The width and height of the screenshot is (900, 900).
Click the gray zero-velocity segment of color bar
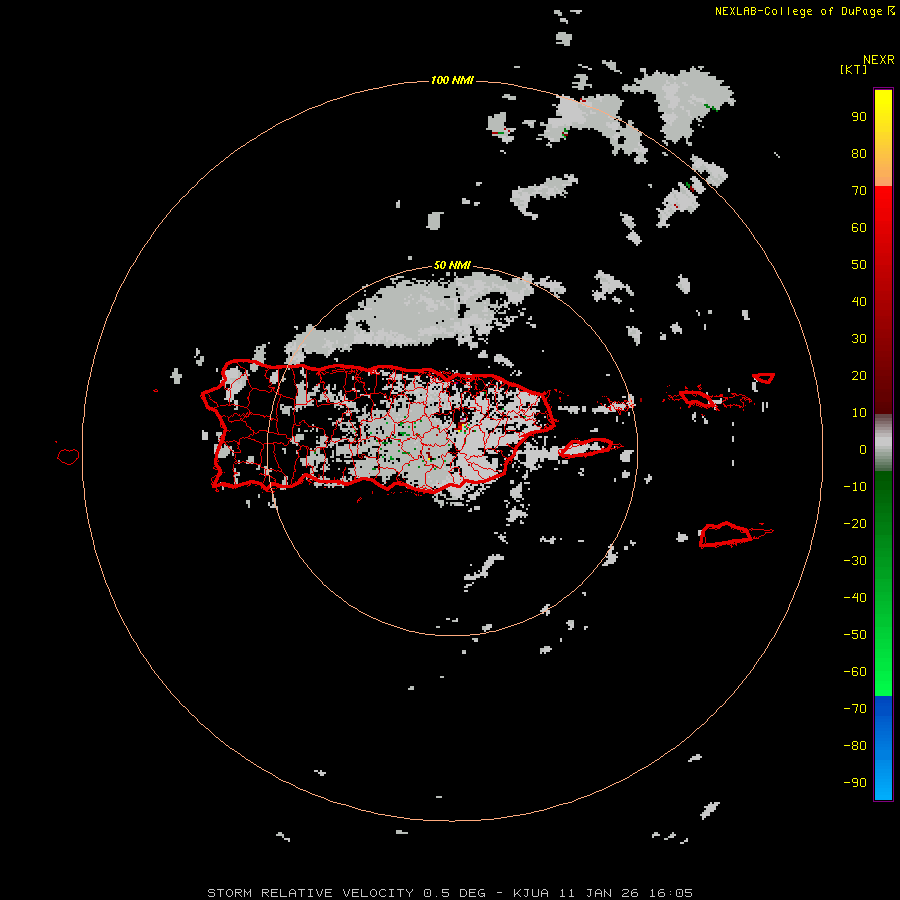click(x=883, y=443)
